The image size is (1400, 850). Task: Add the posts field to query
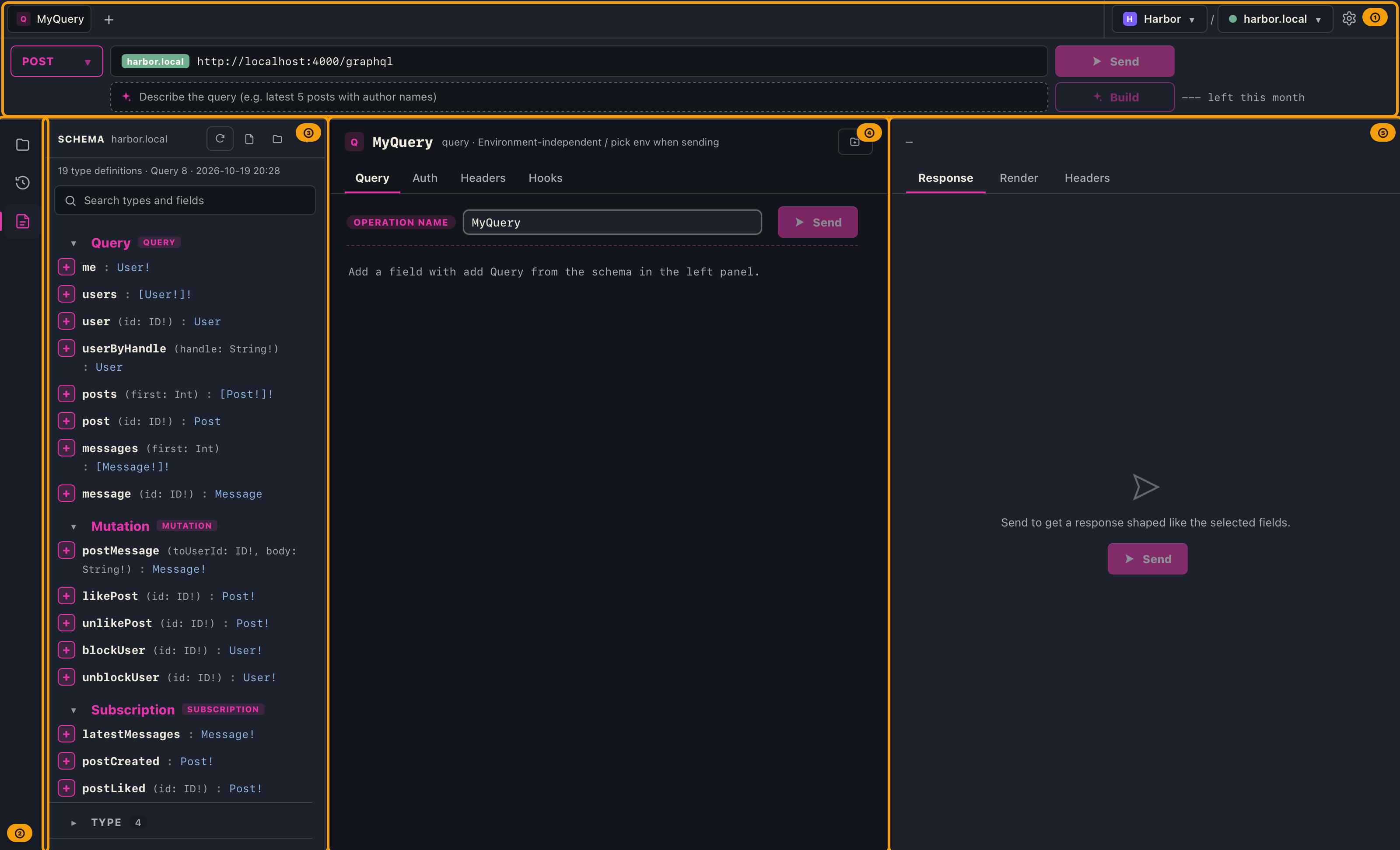[x=66, y=394]
